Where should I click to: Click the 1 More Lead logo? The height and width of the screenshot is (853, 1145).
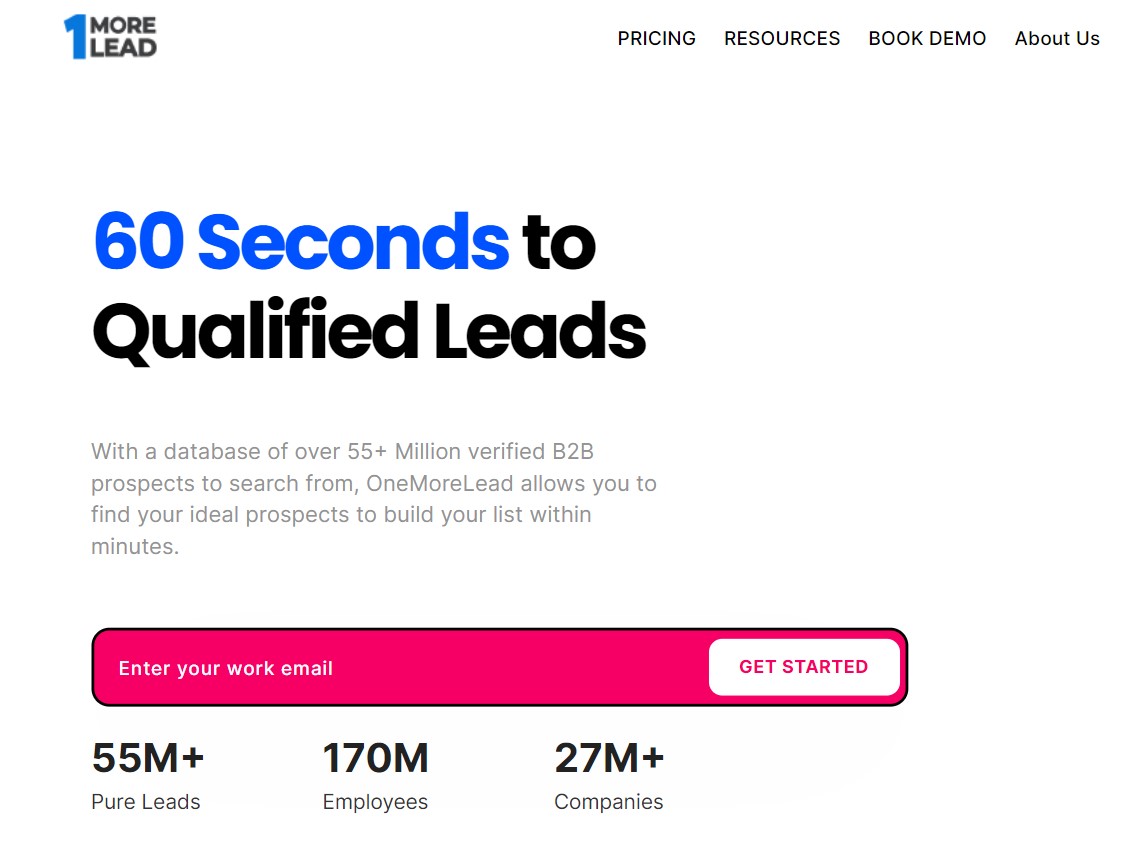(x=110, y=37)
